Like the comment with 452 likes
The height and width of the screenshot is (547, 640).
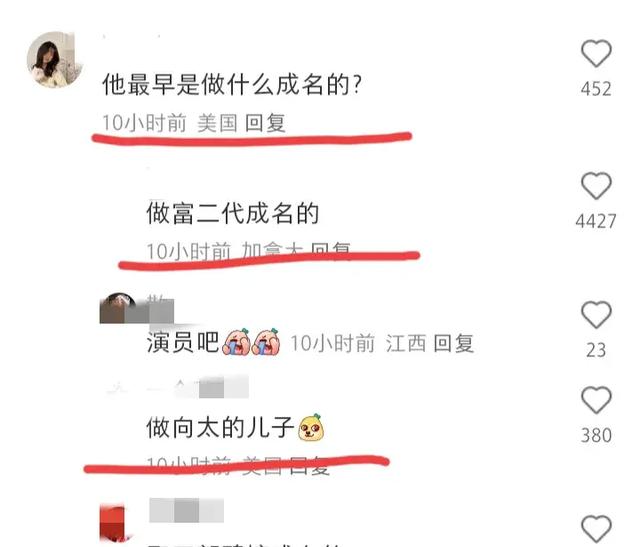click(x=596, y=53)
